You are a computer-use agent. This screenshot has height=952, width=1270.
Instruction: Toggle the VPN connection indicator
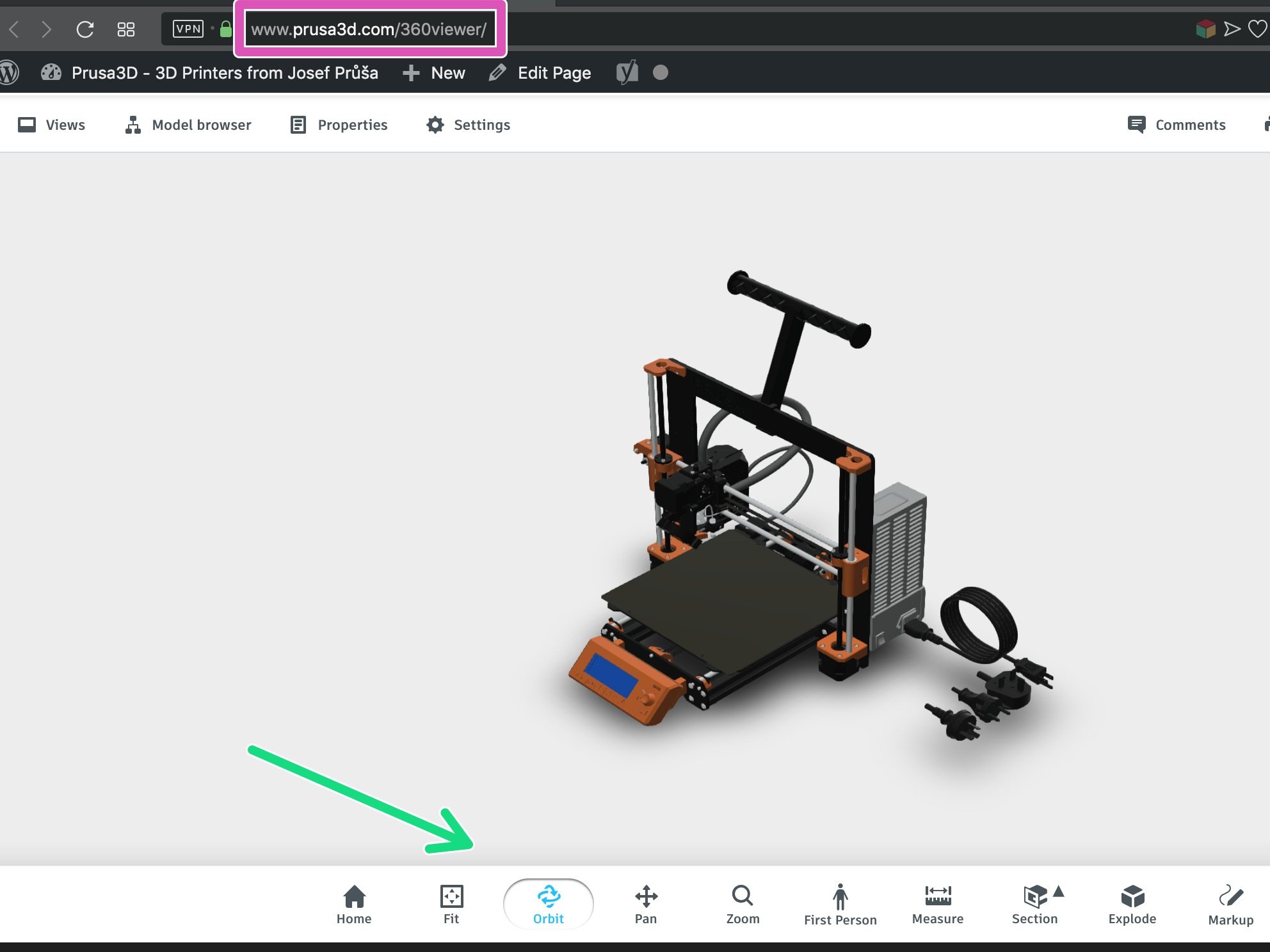click(188, 29)
